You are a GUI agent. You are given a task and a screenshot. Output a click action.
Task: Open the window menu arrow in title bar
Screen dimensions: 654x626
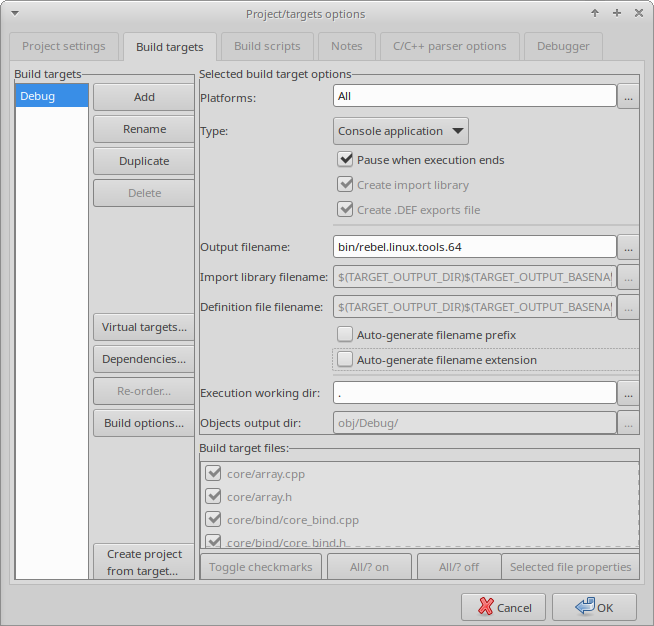coord(15,13)
